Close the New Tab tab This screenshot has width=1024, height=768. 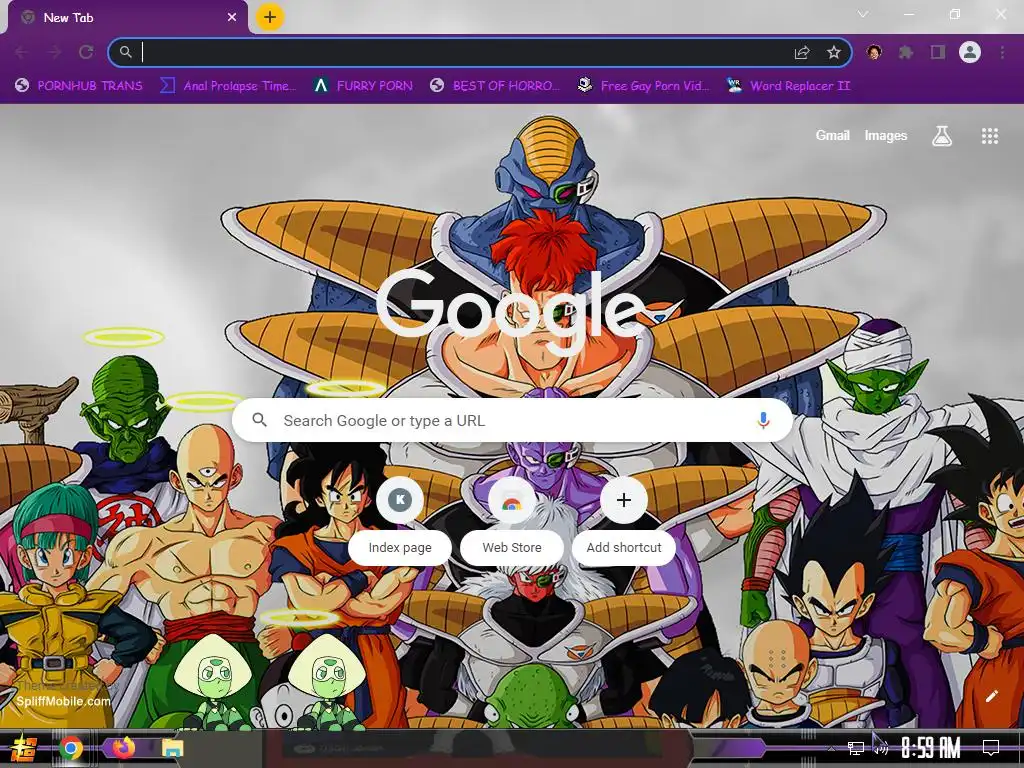click(x=232, y=18)
